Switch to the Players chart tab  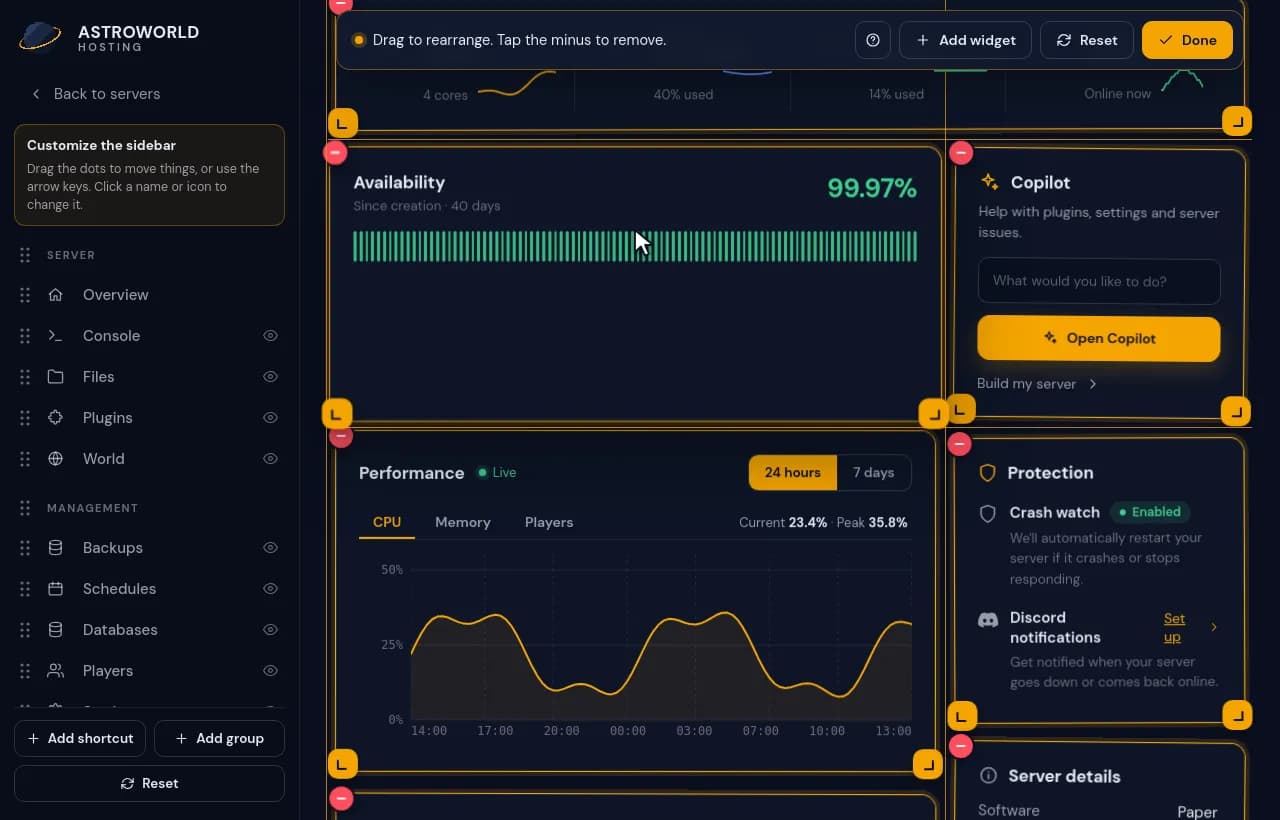point(549,522)
